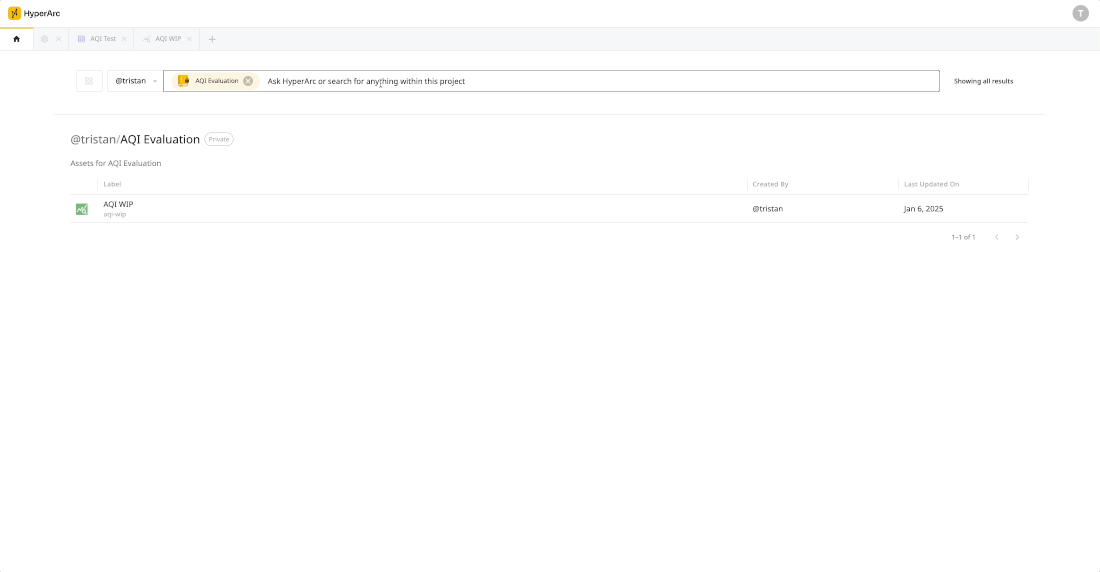This screenshot has width=1100, height=572.
Task: Remove the AQI Evaluation filter chip
Action: tap(248, 81)
